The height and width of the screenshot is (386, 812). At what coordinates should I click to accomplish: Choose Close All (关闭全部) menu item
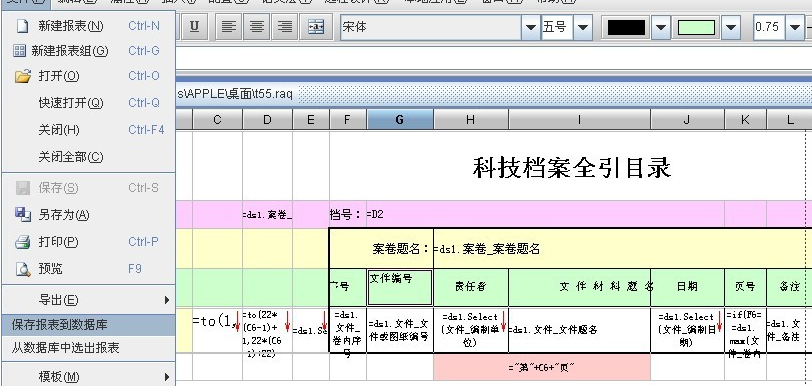[x=89, y=156]
